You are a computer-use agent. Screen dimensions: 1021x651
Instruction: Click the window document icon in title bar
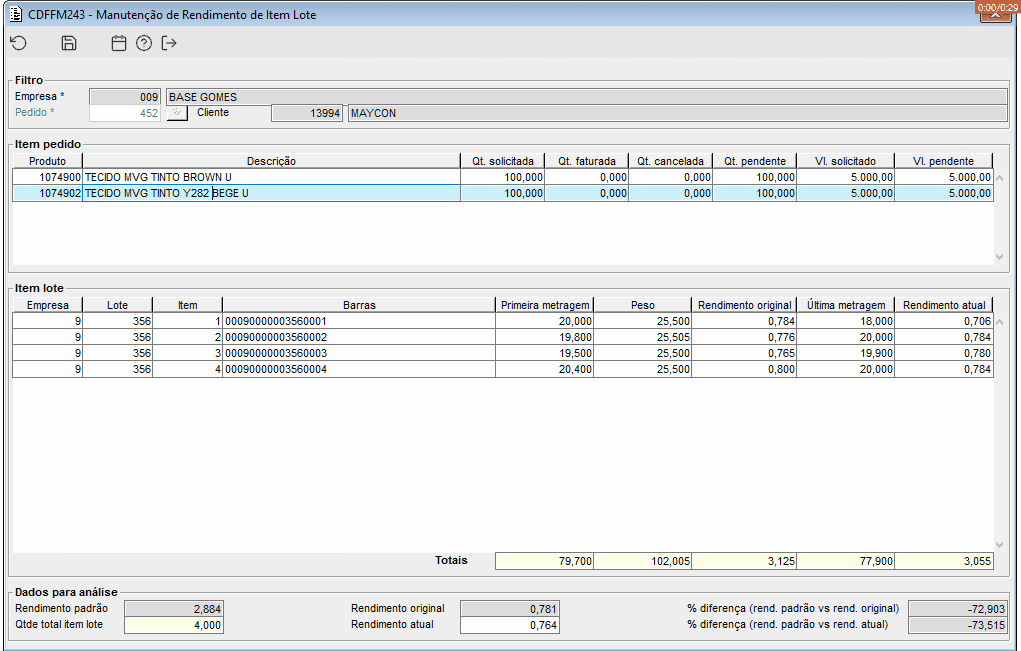tap(16, 14)
